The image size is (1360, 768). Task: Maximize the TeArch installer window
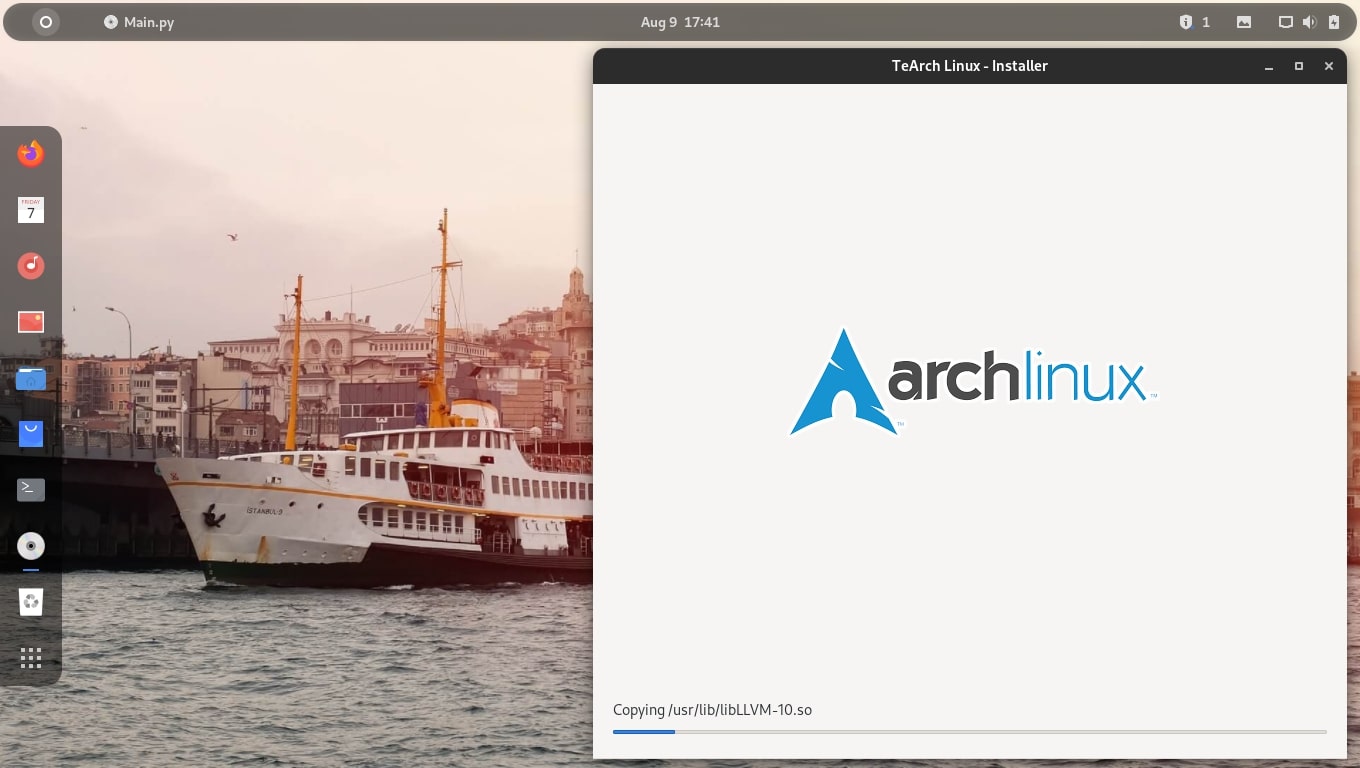tap(1299, 66)
